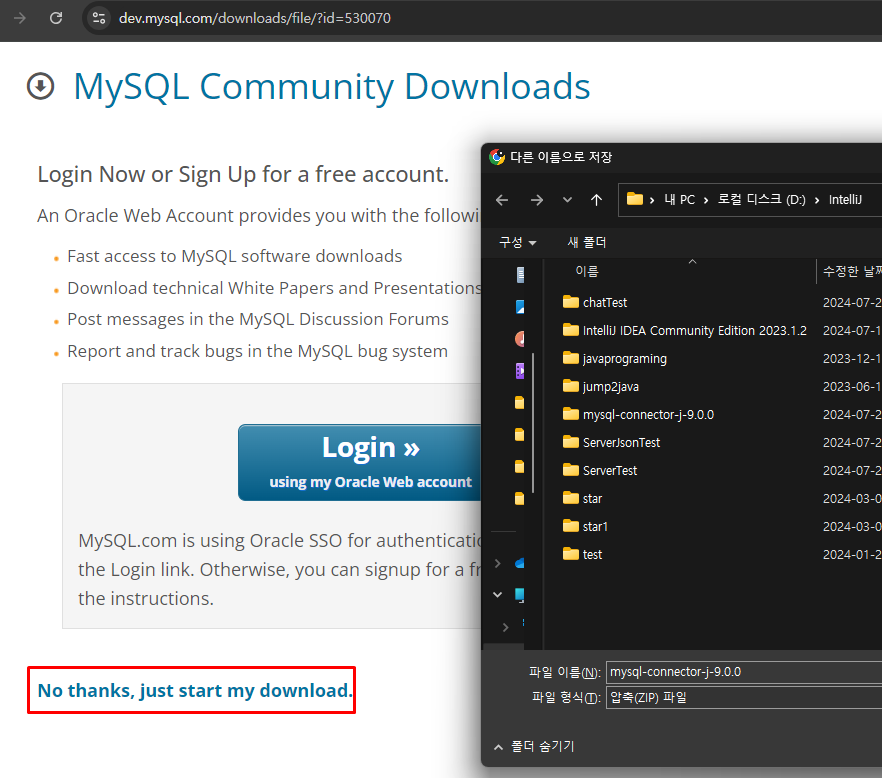Click the folder icon of star1

click(570, 526)
